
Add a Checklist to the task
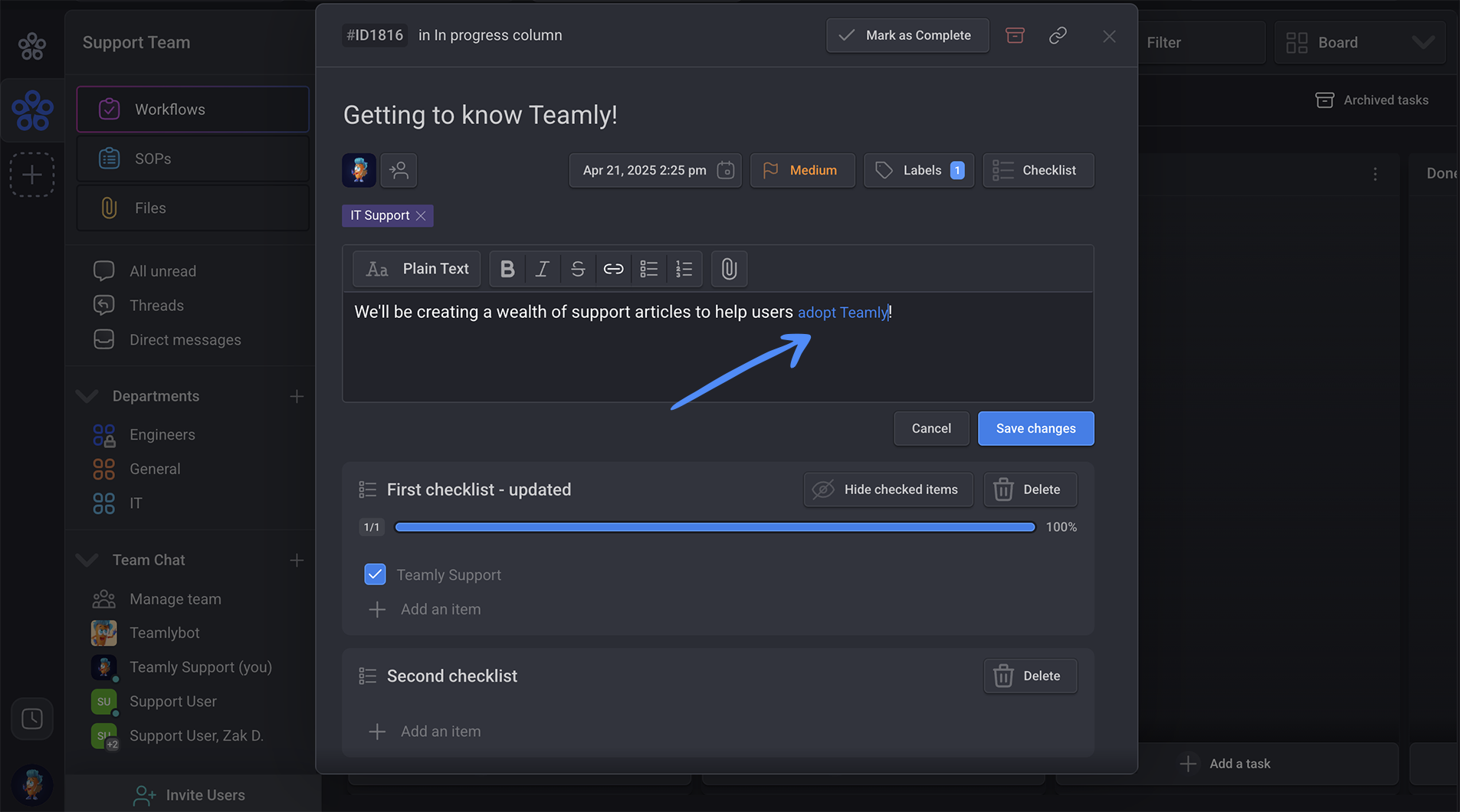click(x=1038, y=170)
